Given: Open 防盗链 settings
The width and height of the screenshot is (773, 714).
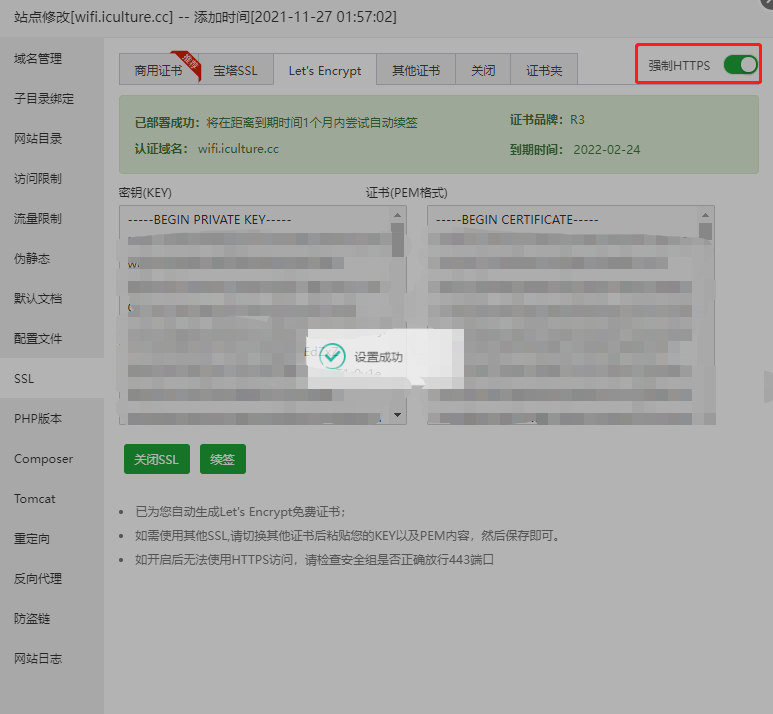Looking at the screenshot, I should click(x=32, y=618).
